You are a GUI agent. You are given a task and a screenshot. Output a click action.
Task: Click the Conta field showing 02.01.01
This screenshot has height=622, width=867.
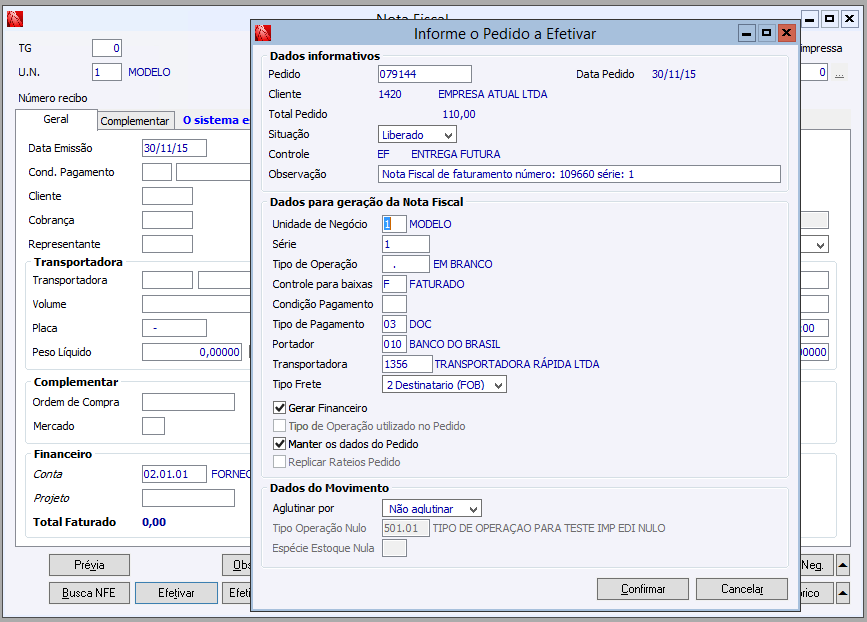[x=174, y=474]
